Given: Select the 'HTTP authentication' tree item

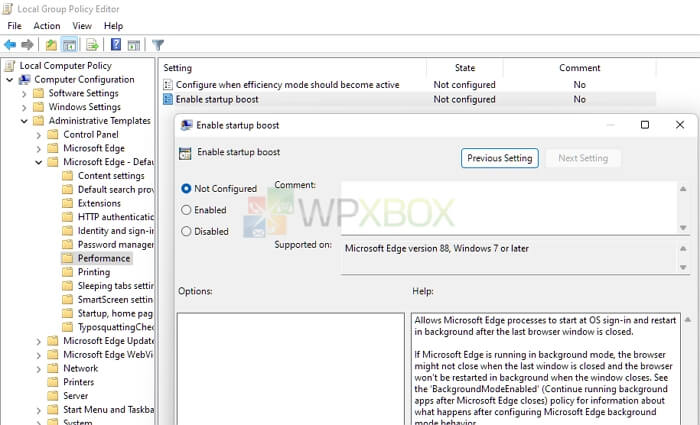Looking at the screenshot, I should pyautogui.click(x=116, y=217).
